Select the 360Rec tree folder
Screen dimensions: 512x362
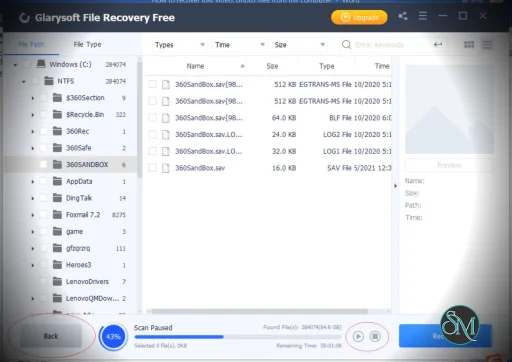pos(77,131)
